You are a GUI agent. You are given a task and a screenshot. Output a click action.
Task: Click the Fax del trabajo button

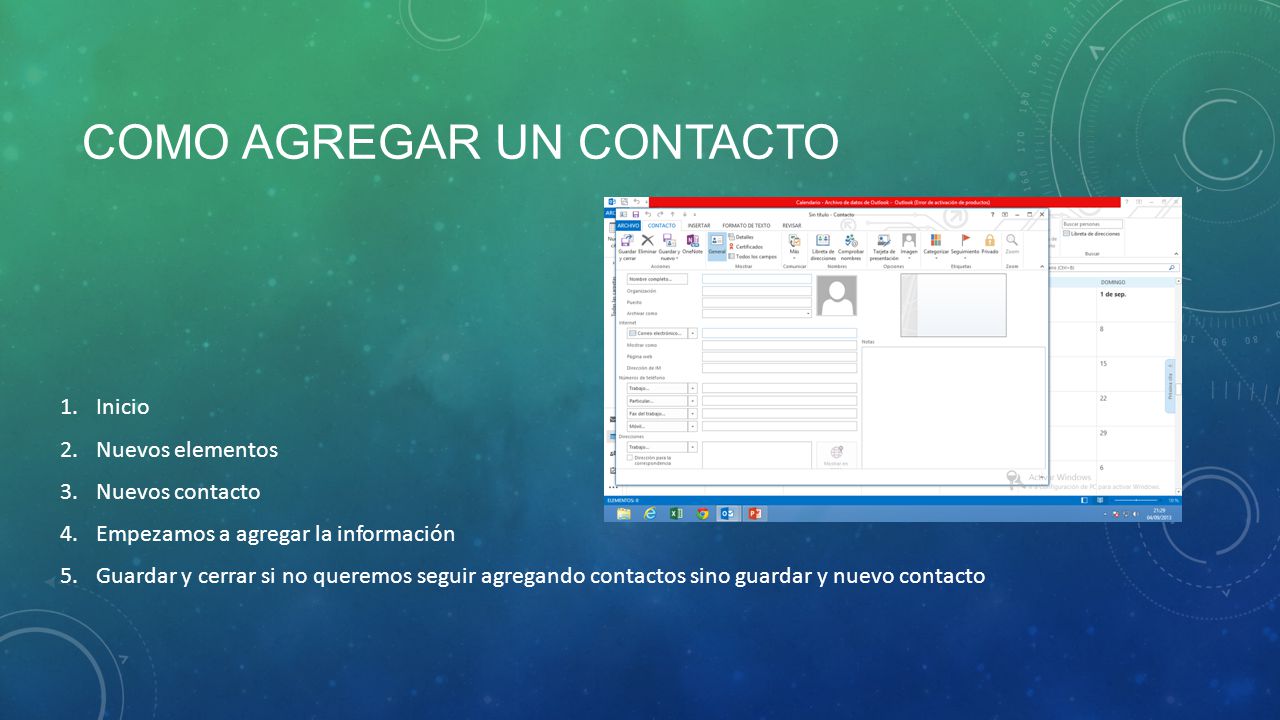point(657,413)
